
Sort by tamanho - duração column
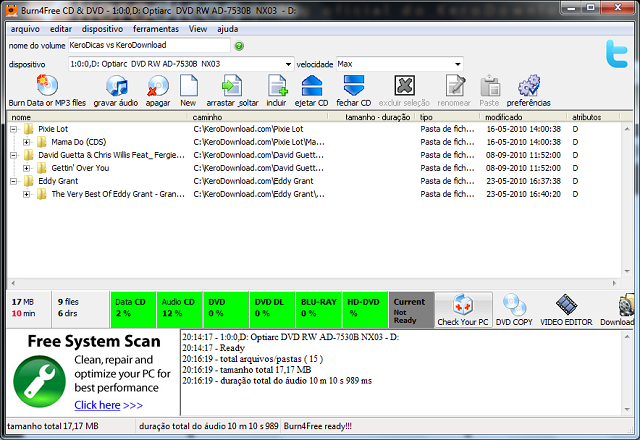pyautogui.click(x=372, y=117)
